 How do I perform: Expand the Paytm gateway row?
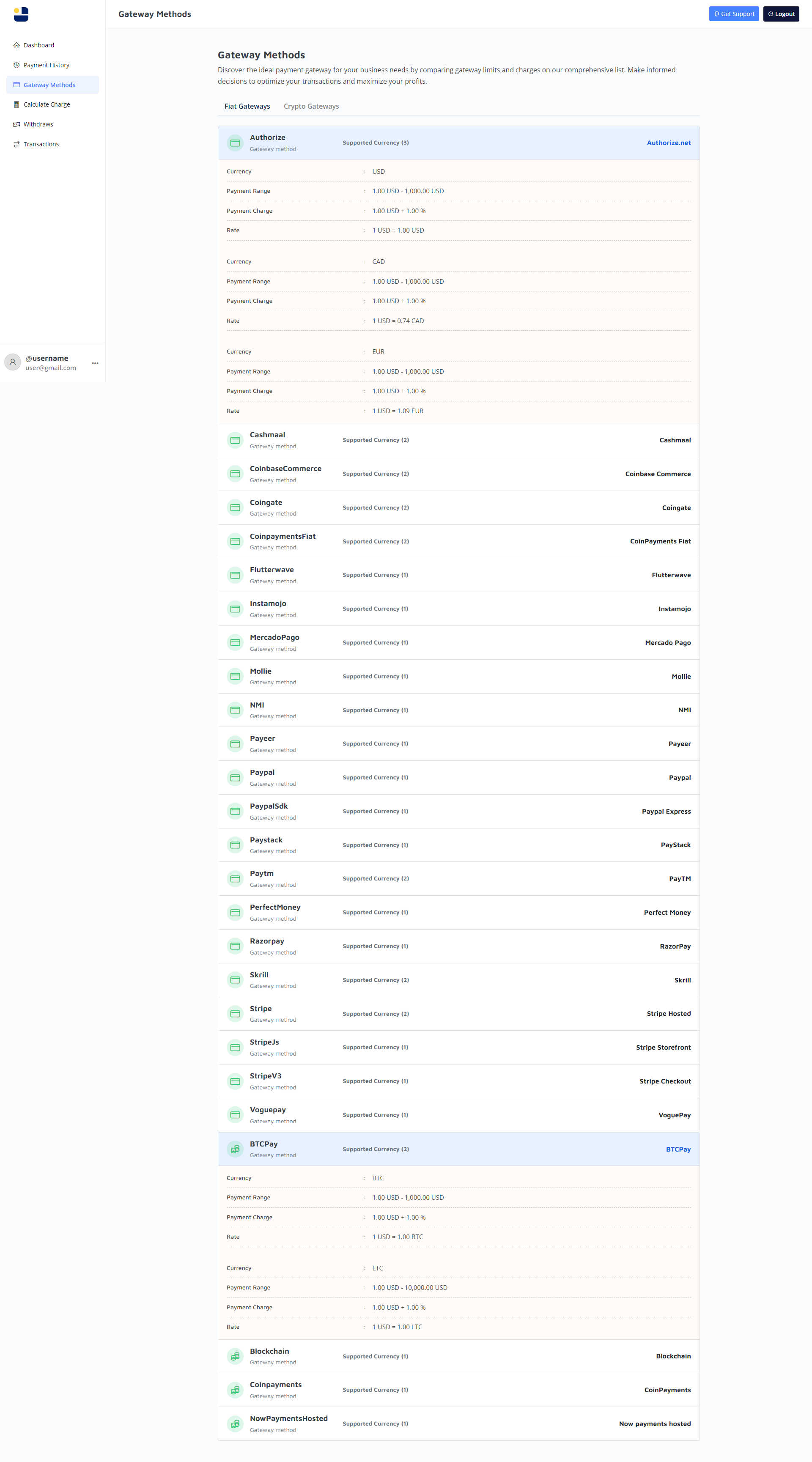(x=458, y=879)
